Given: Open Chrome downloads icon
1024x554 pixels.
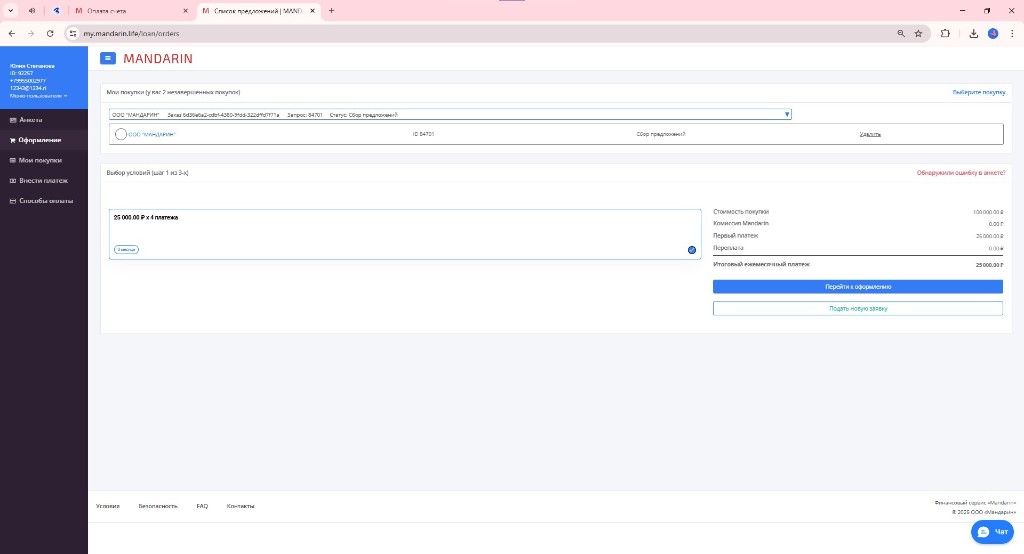Looking at the screenshot, I should [x=973, y=33].
